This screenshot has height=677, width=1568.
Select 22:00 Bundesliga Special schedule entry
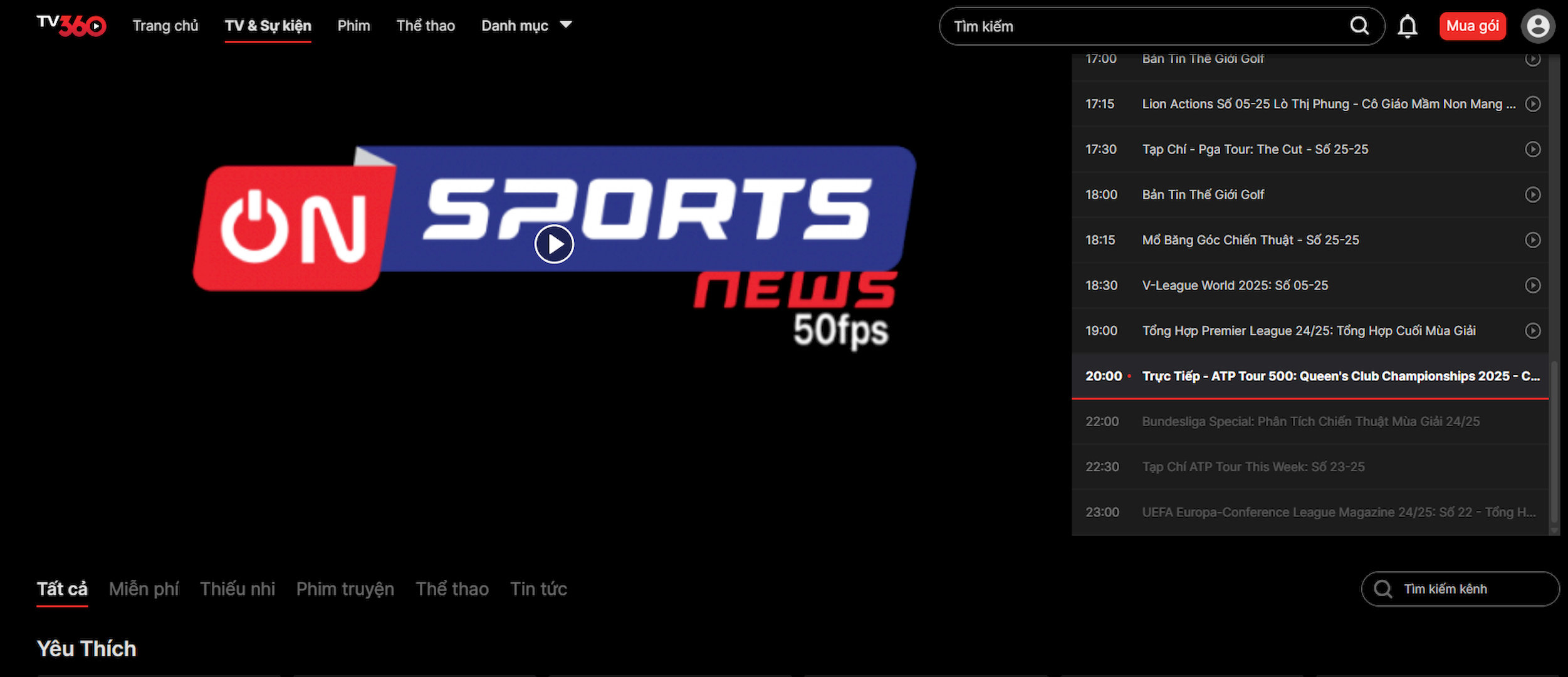1310,421
